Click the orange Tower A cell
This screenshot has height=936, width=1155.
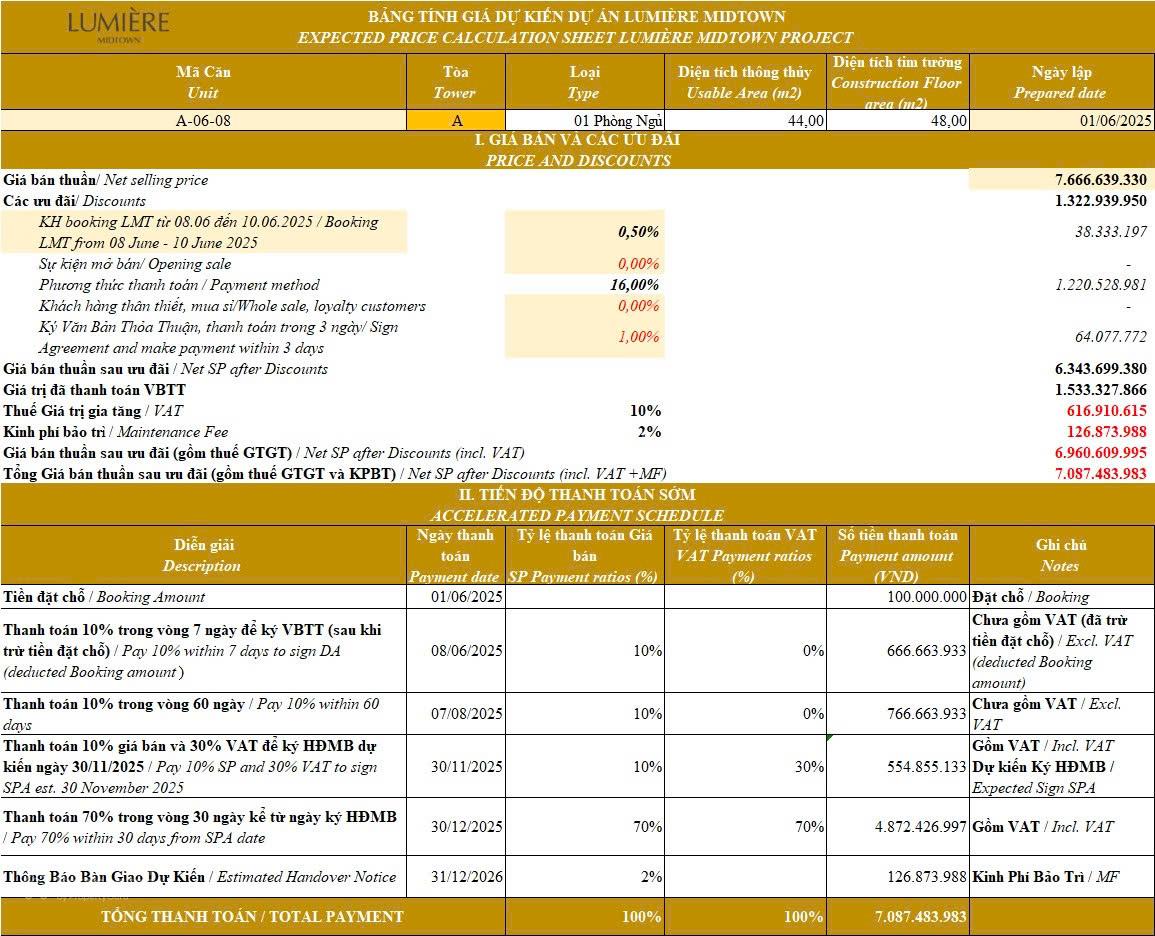[x=456, y=120]
